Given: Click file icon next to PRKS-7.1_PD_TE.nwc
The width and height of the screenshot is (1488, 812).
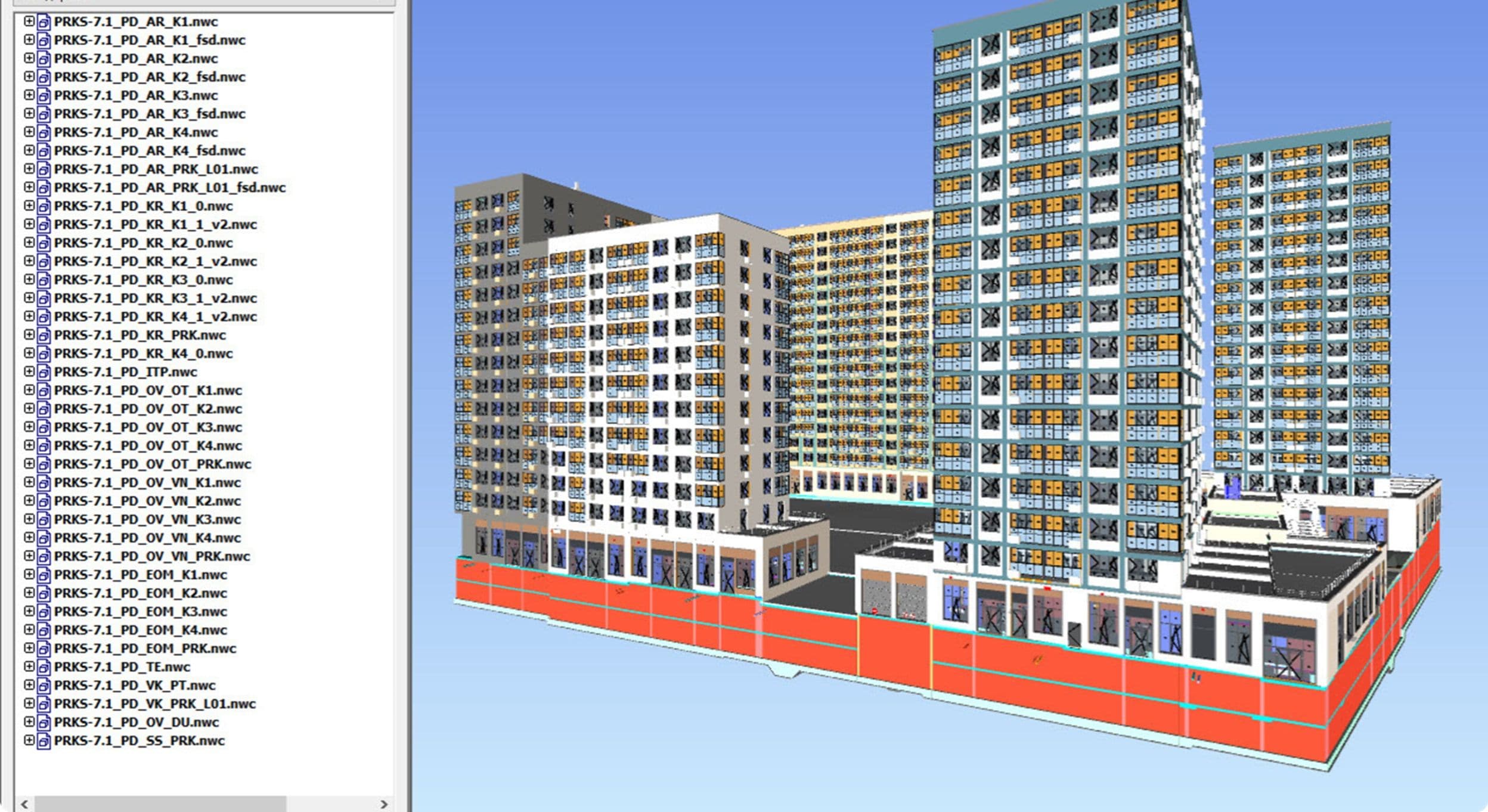Looking at the screenshot, I should (44, 667).
